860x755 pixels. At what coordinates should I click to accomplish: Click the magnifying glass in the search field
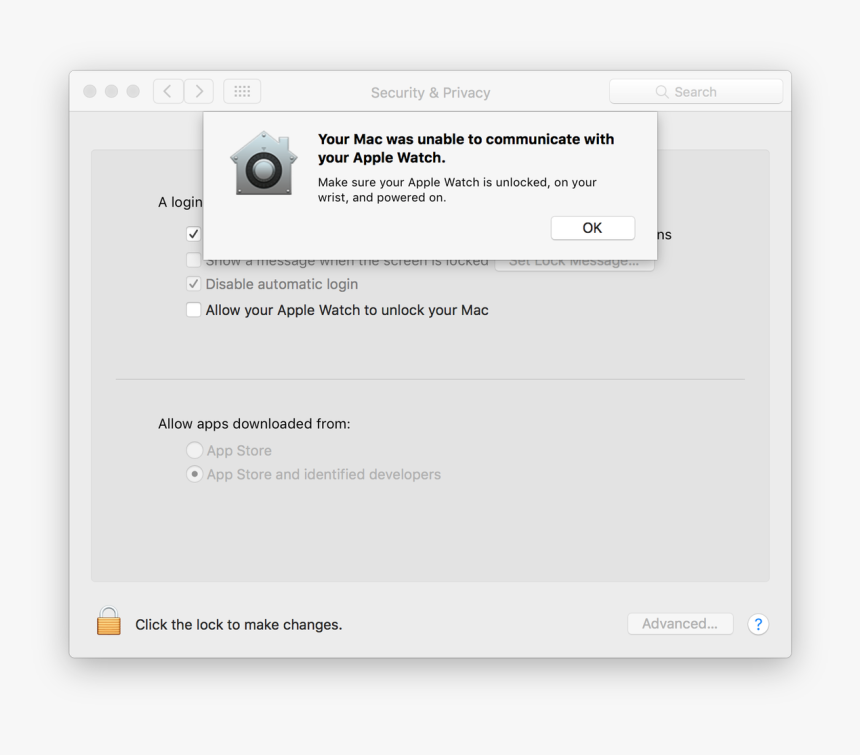[661, 91]
